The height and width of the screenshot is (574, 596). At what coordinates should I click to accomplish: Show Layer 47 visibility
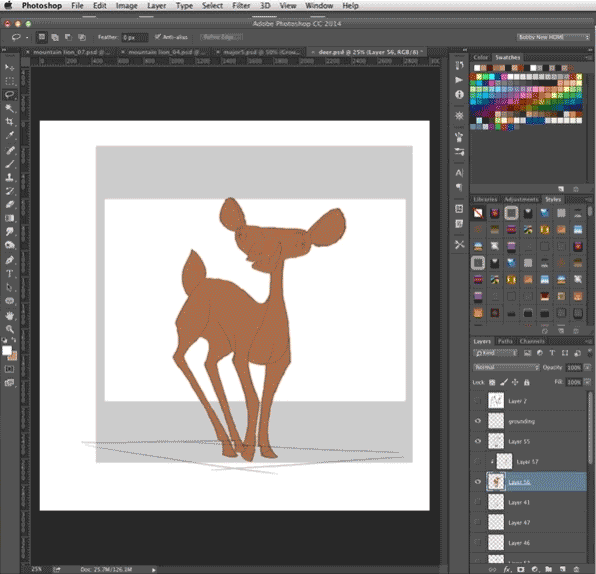click(478, 522)
